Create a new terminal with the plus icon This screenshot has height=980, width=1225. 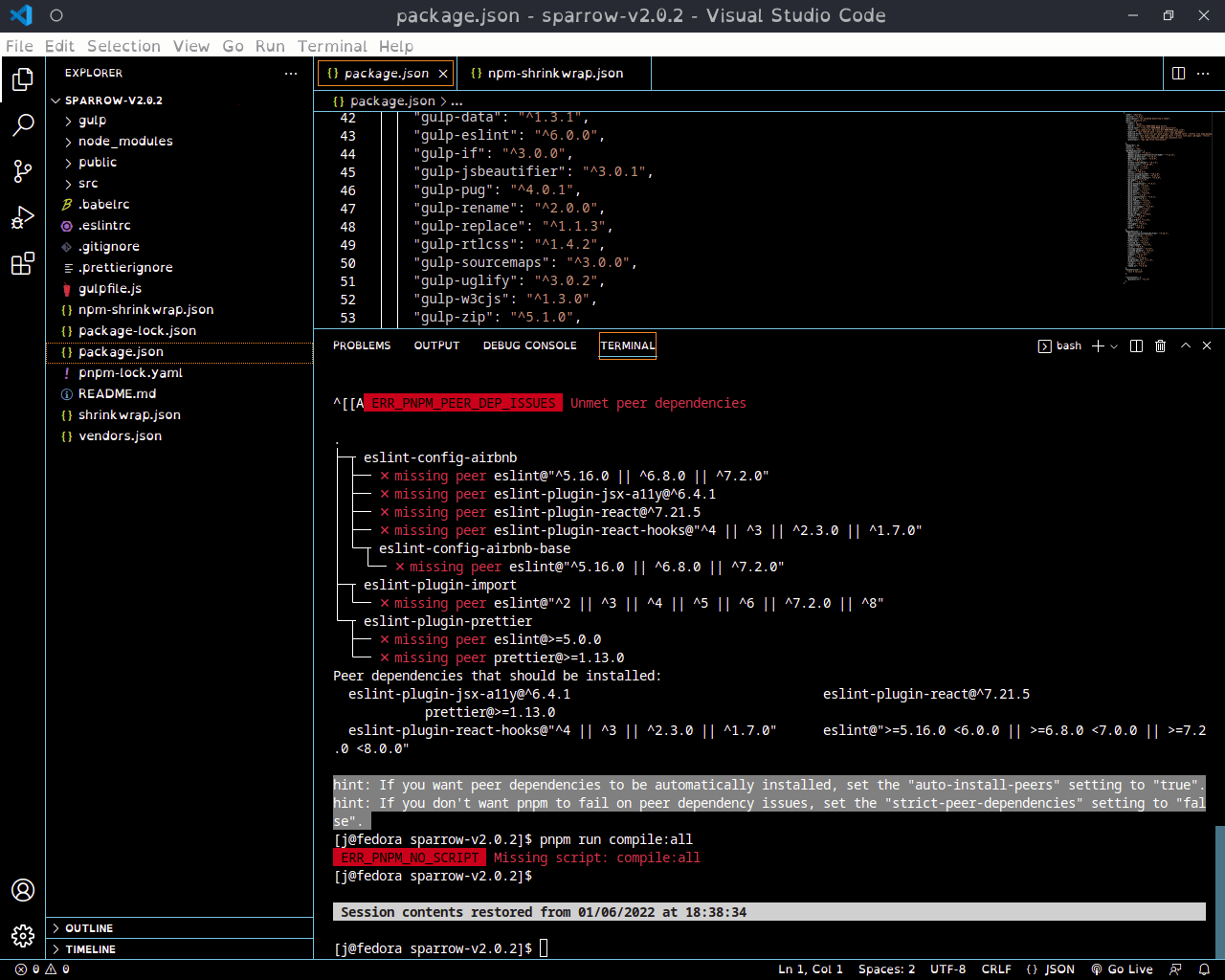[1099, 345]
